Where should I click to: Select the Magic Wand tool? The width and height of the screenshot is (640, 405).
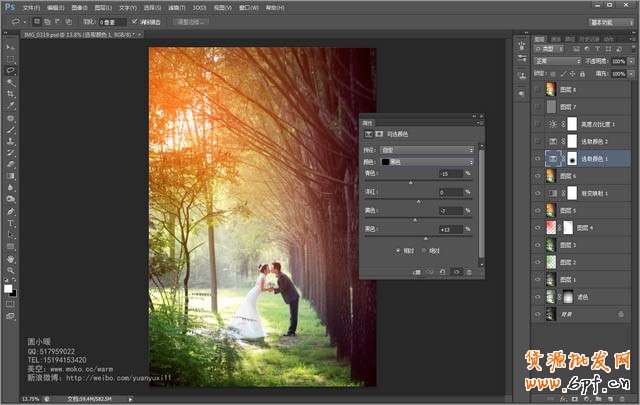click(x=10, y=82)
